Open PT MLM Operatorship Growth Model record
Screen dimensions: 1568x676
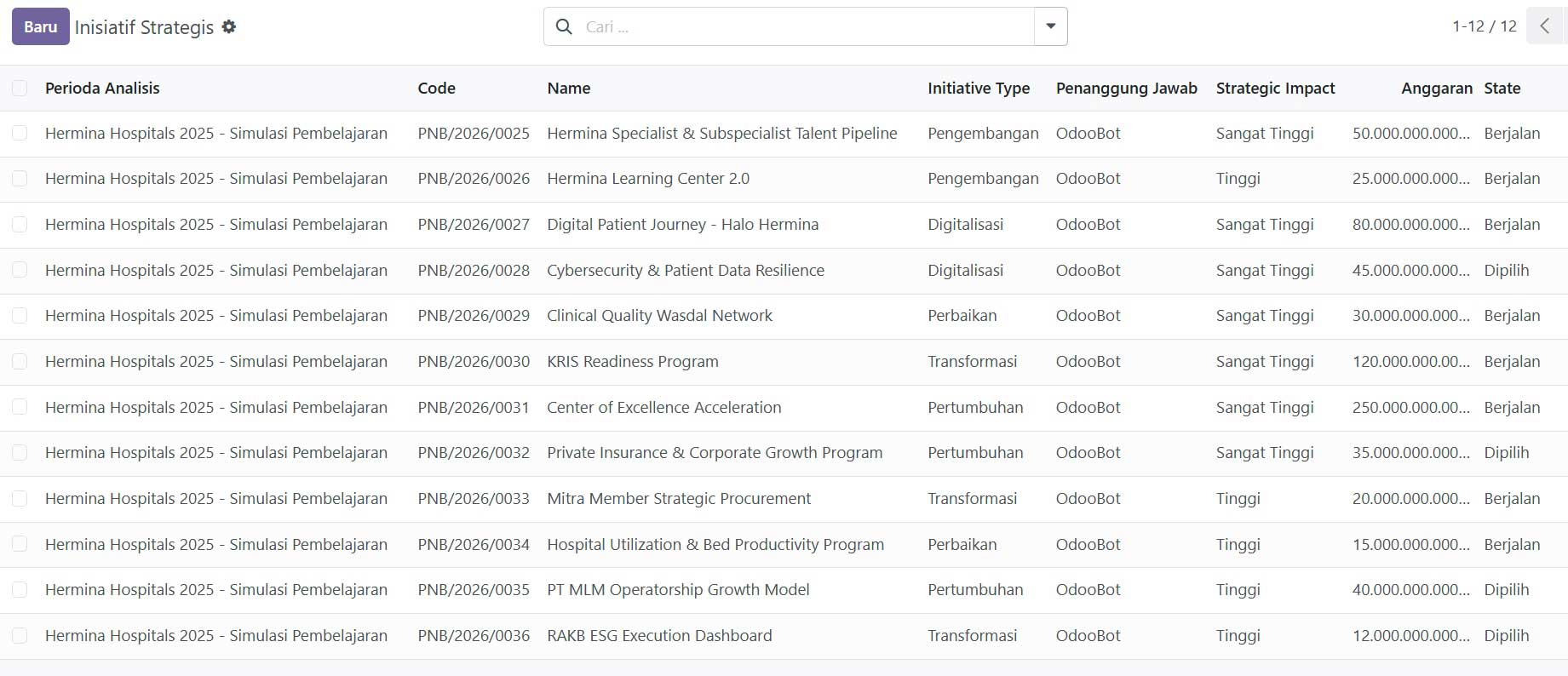(678, 589)
